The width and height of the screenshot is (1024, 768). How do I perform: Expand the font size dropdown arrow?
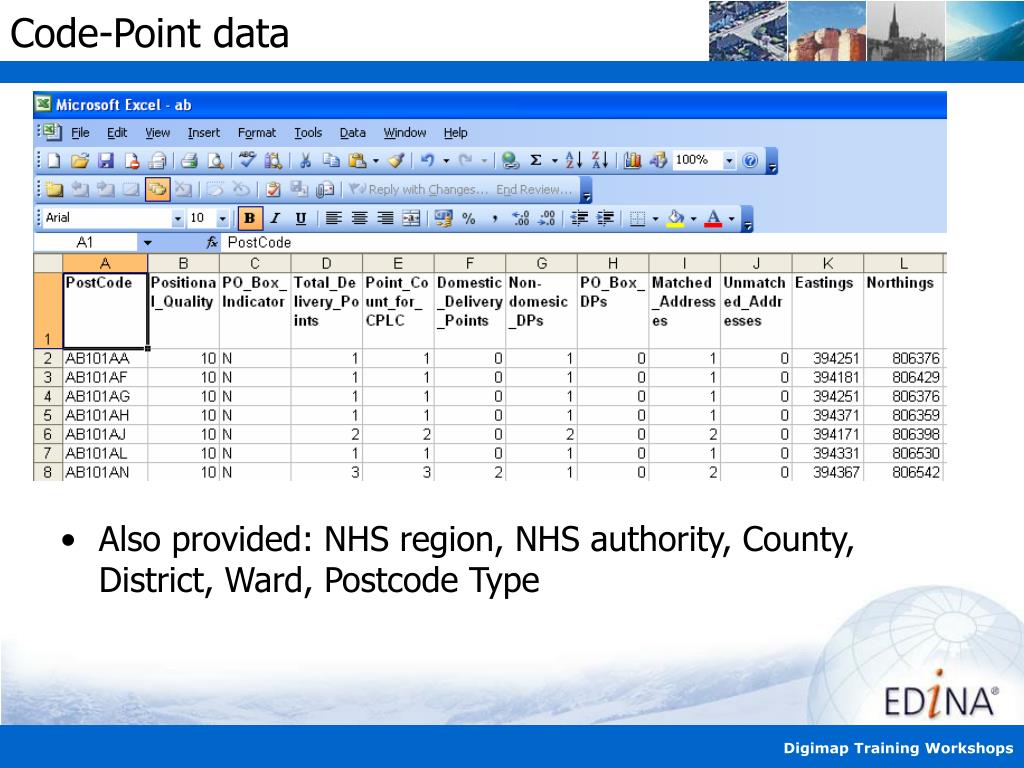tap(223, 219)
